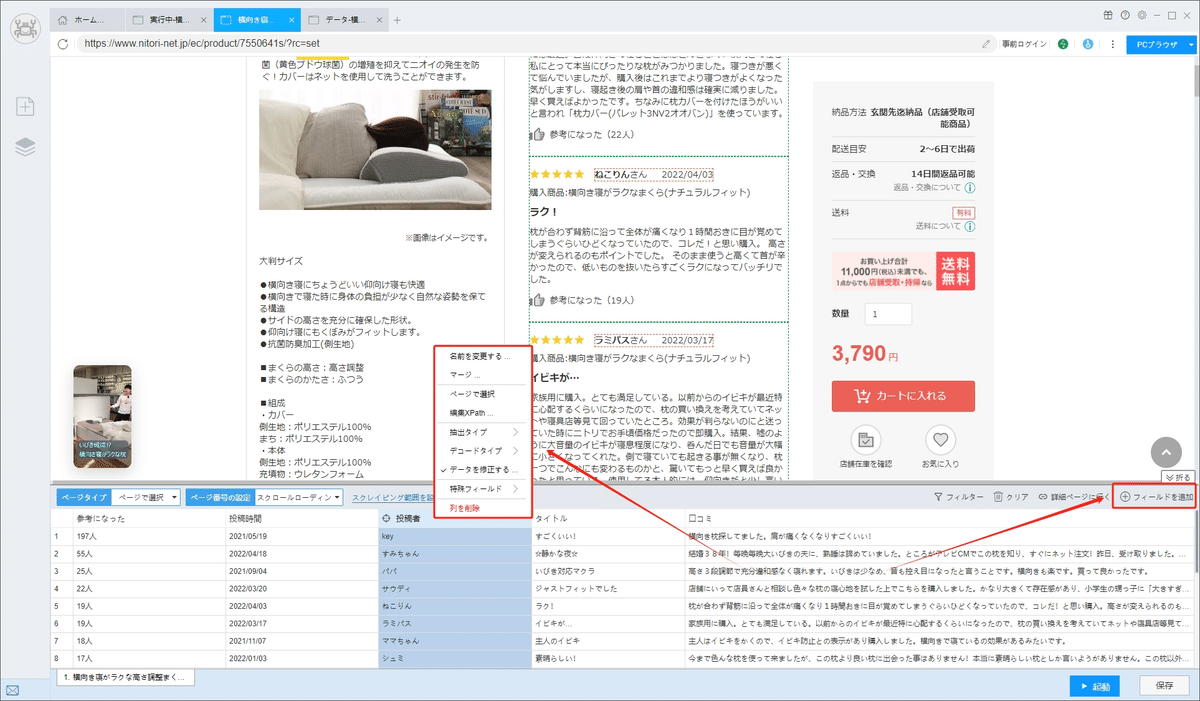Viewport: 1200px width, 701px height.
Task: Click the green shield icon in toolbar
Action: pyautogui.click(x=1064, y=44)
